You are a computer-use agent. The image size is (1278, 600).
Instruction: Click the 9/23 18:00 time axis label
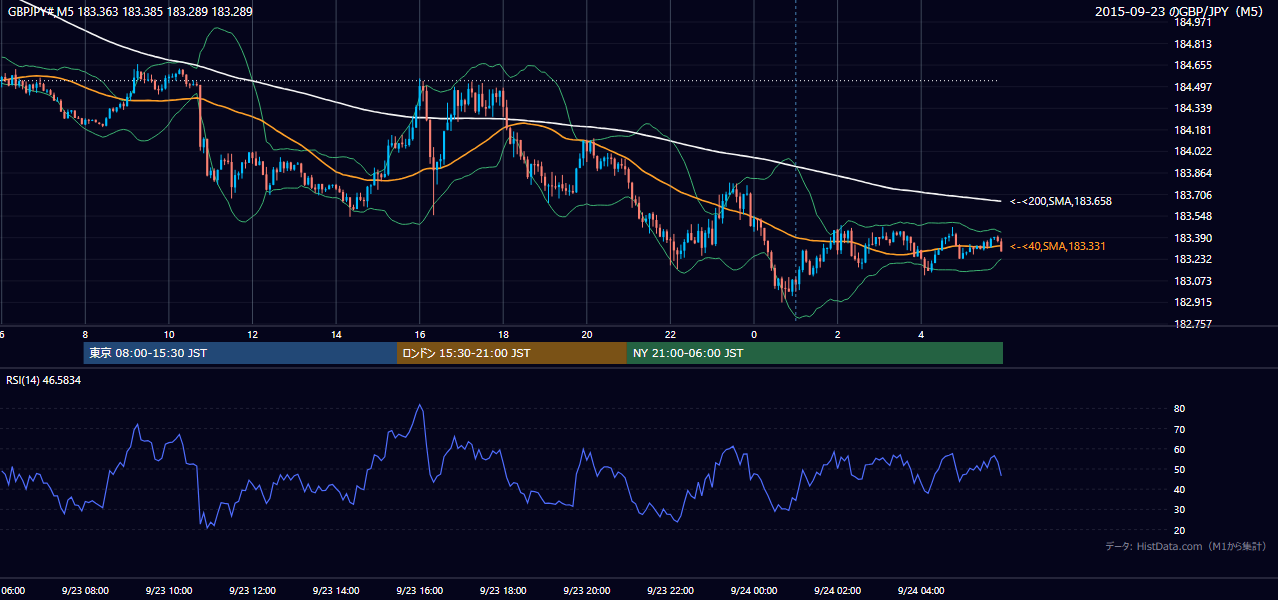pos(503,591)
